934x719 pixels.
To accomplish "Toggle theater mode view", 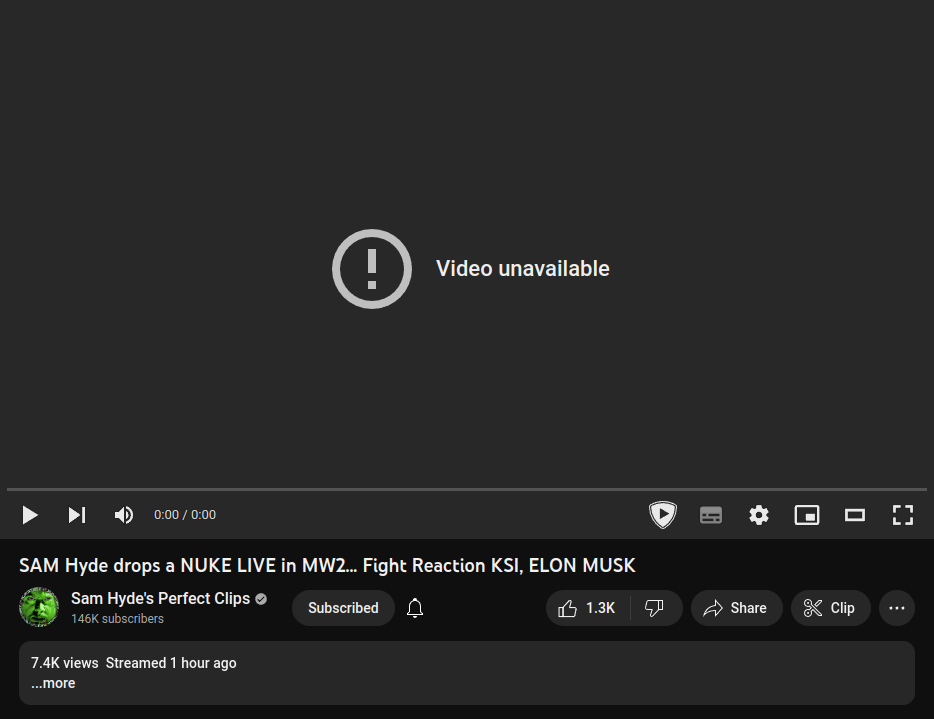I will tap(855, 515).
